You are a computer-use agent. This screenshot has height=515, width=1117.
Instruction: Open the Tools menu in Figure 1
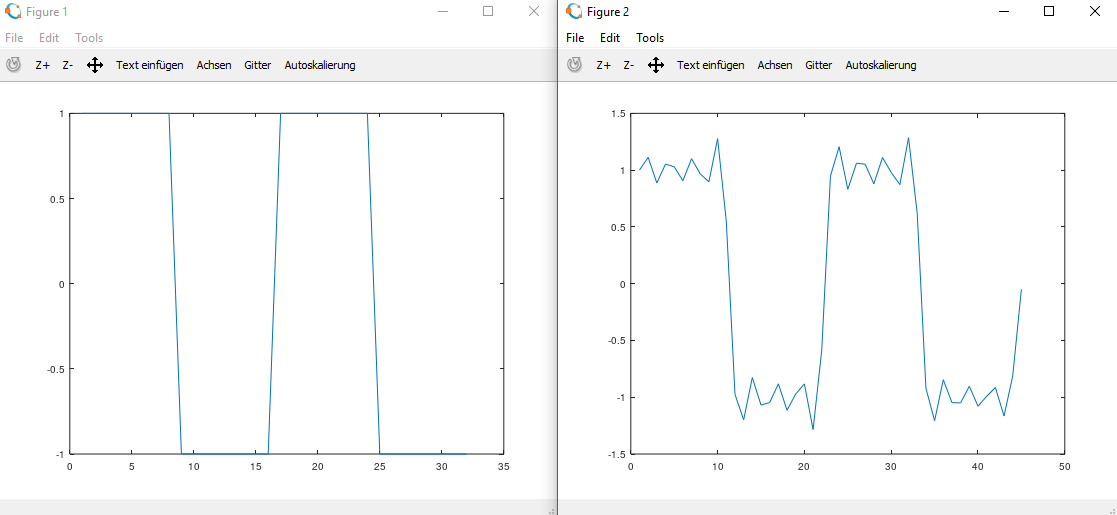(89, 38)
